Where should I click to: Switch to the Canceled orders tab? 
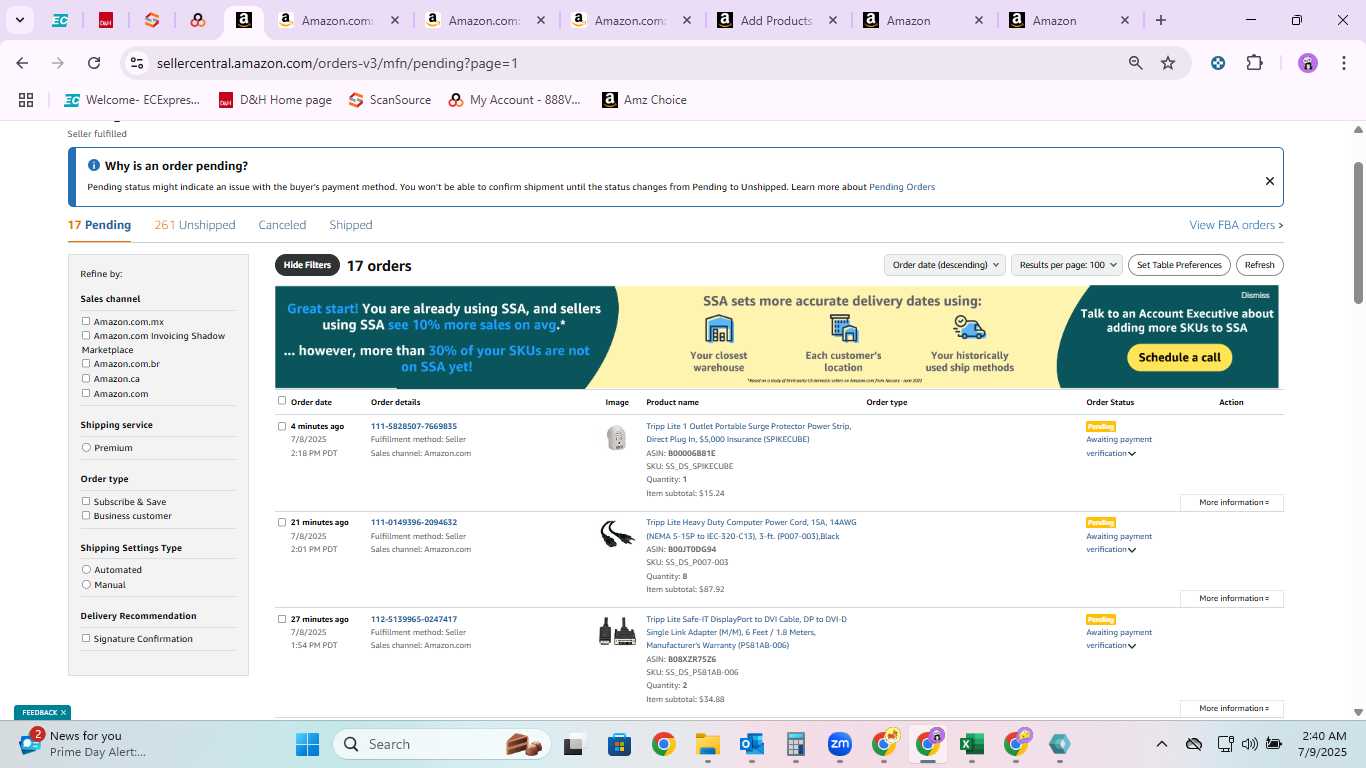pos(282,225)
